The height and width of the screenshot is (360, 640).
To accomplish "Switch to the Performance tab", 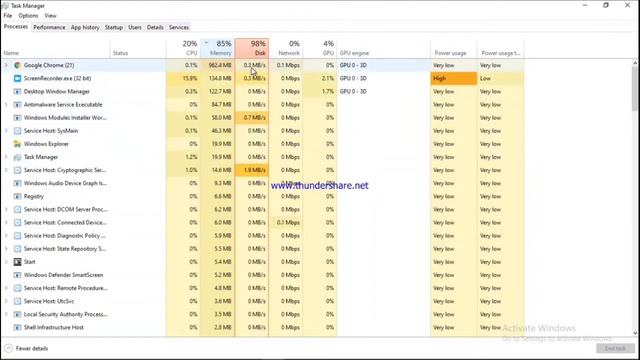I will 49,27.
